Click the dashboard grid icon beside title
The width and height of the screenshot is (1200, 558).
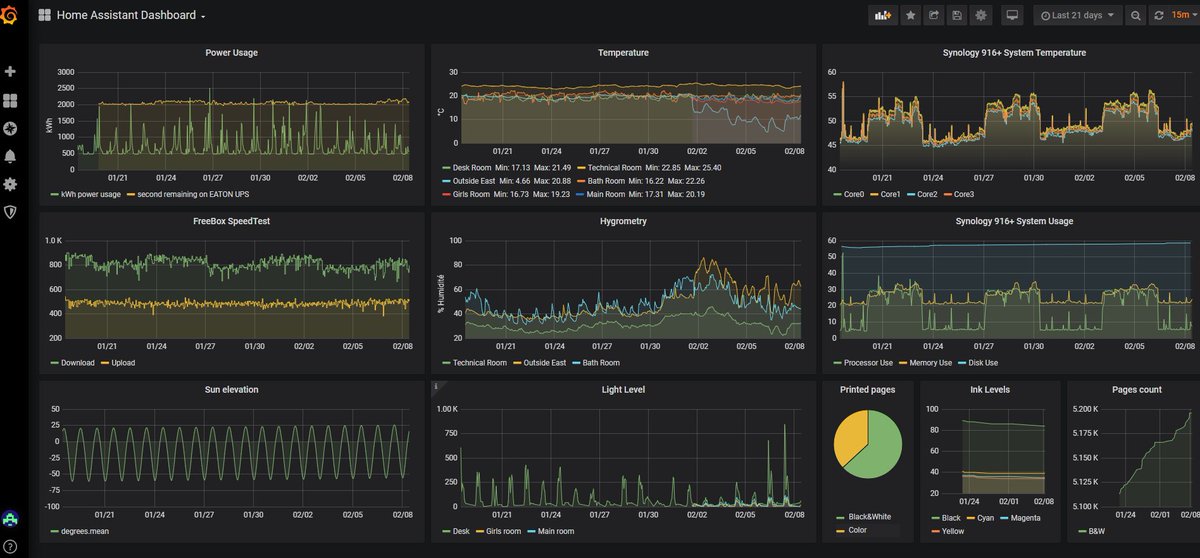tap(44, 16)
